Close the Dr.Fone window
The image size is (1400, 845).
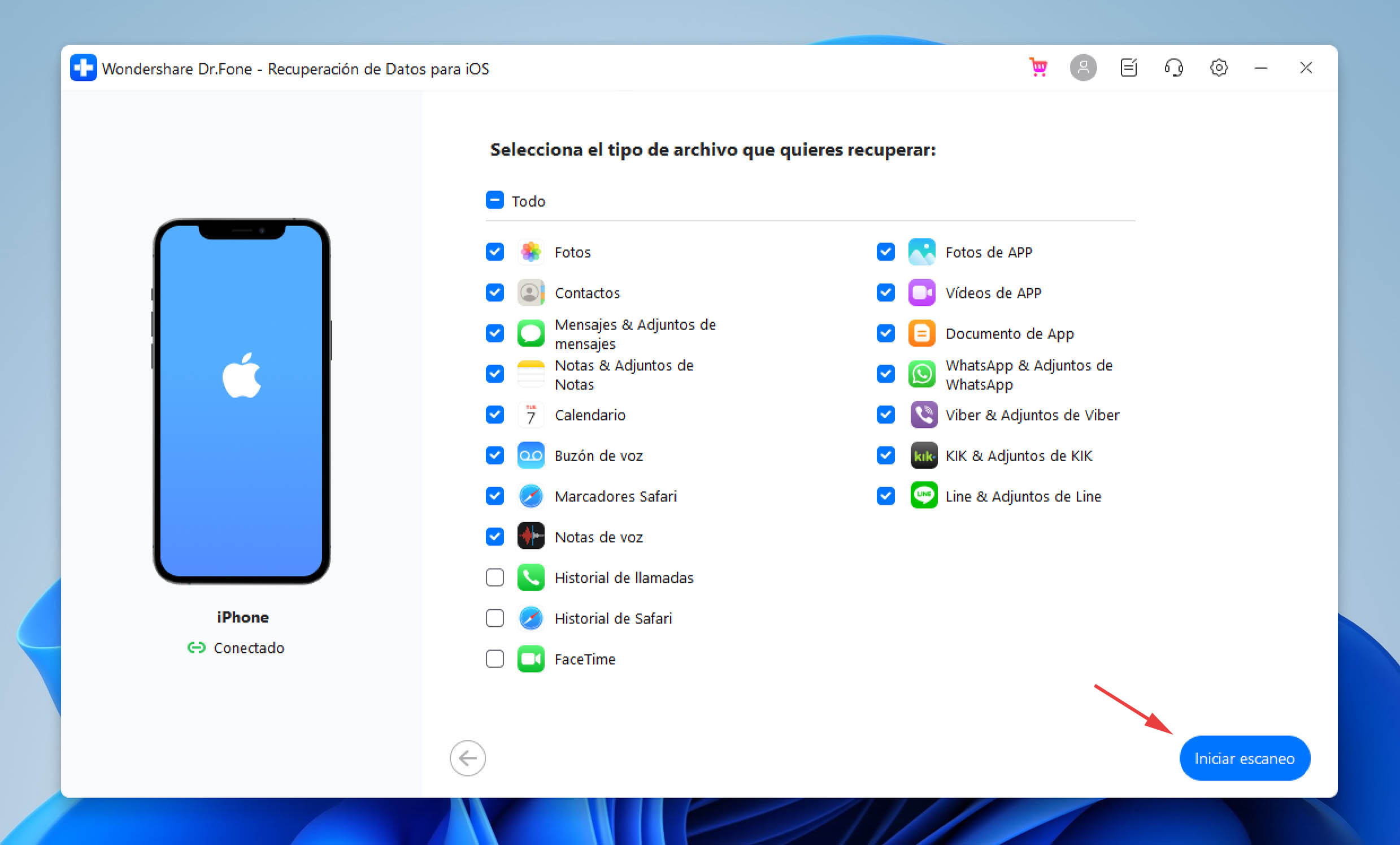pos(1306,68)
